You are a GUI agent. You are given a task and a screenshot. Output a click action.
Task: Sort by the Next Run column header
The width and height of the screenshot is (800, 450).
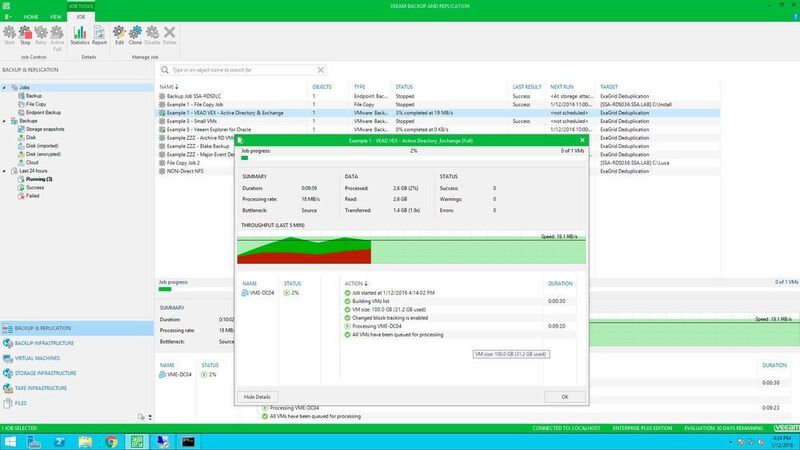[x=562, y=87]
